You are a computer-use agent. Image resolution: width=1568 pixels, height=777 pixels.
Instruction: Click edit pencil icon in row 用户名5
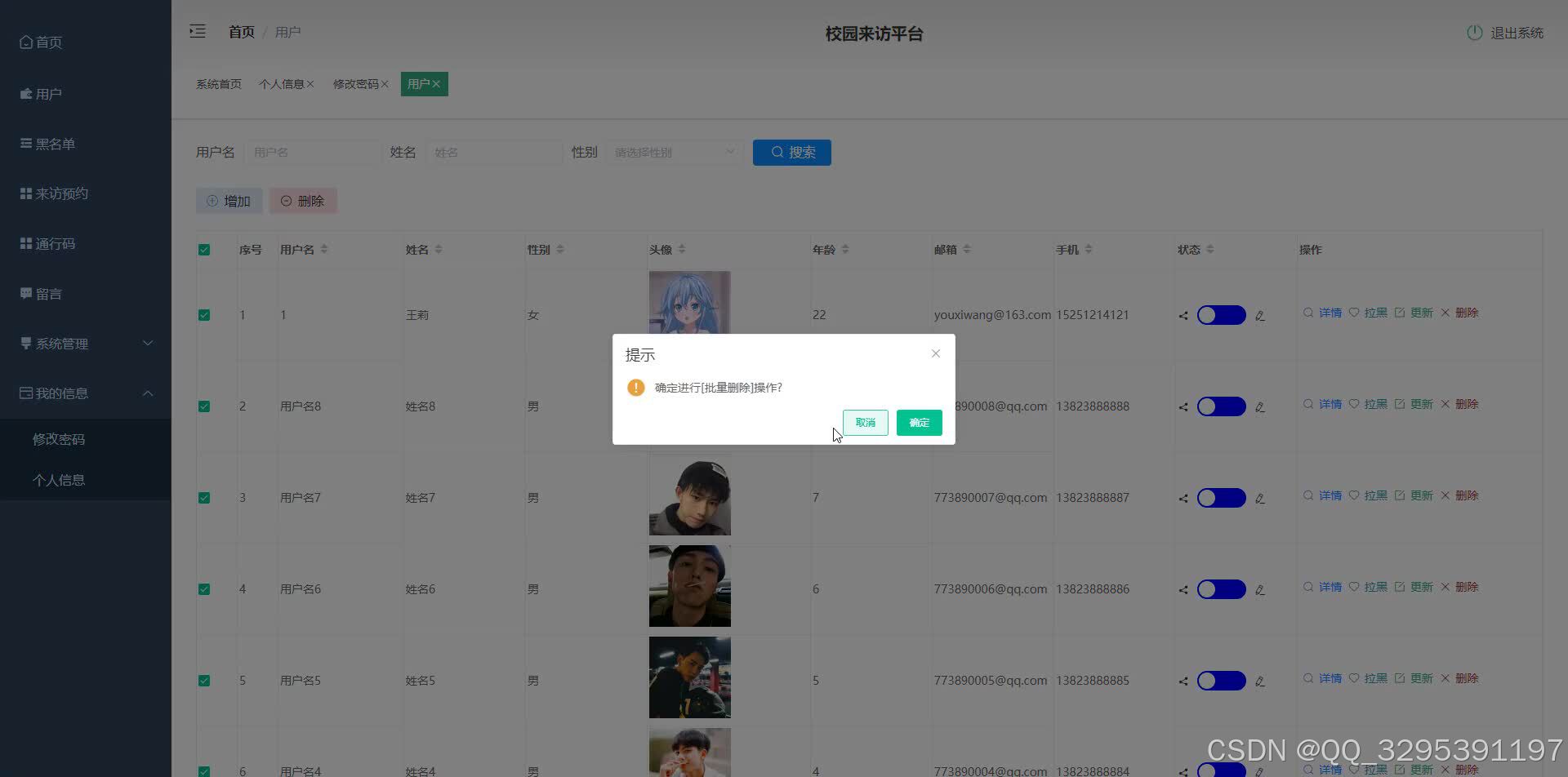click(1260, 682)
